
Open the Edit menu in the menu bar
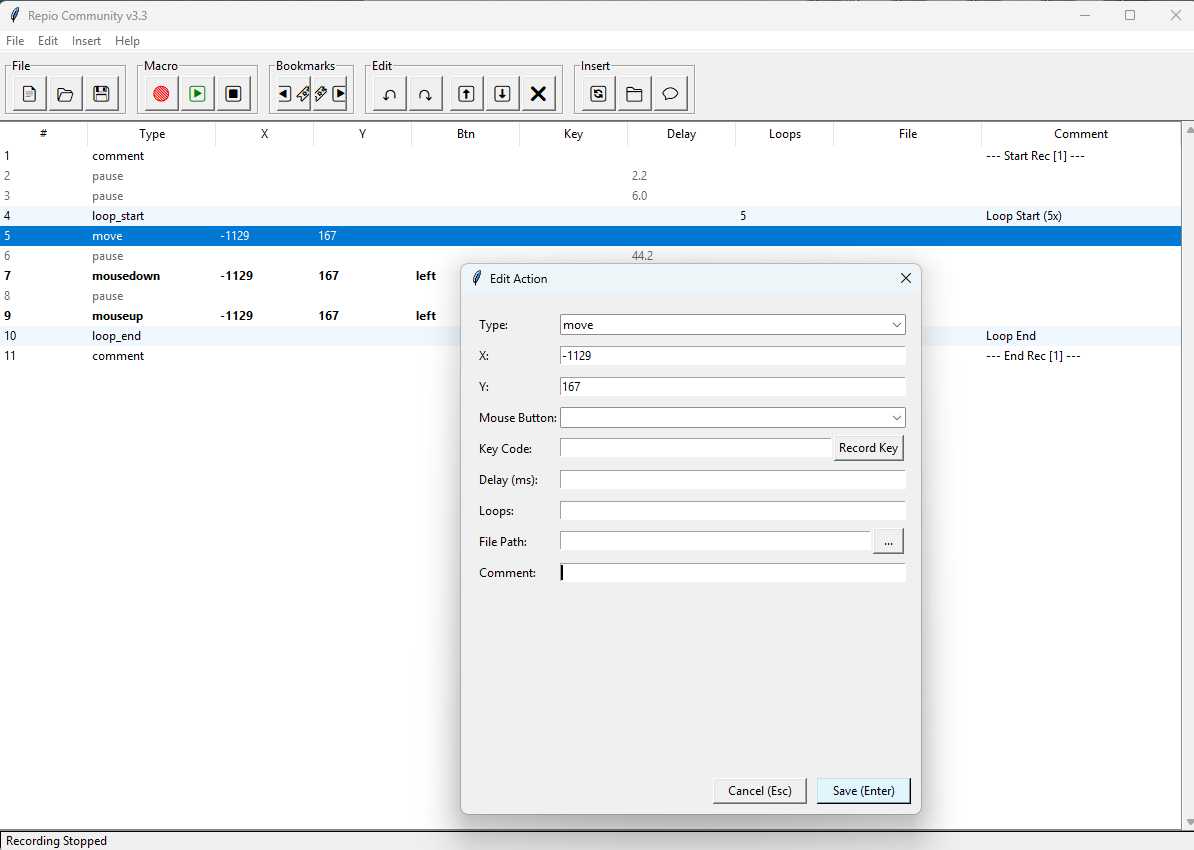point(48,41)
